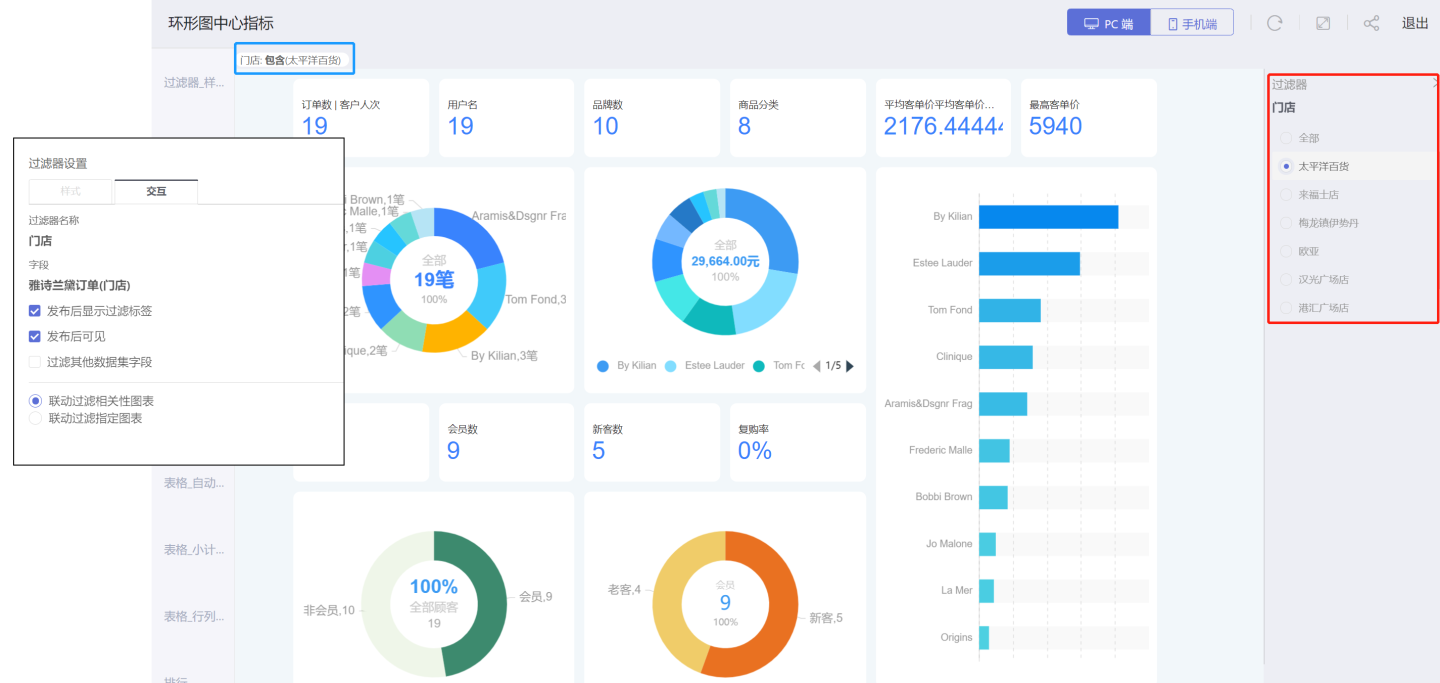Screen dimensions: 1440x683
Task: Click the 门店 包含(太平洋百货) filter tag
Action: point(294,61)
